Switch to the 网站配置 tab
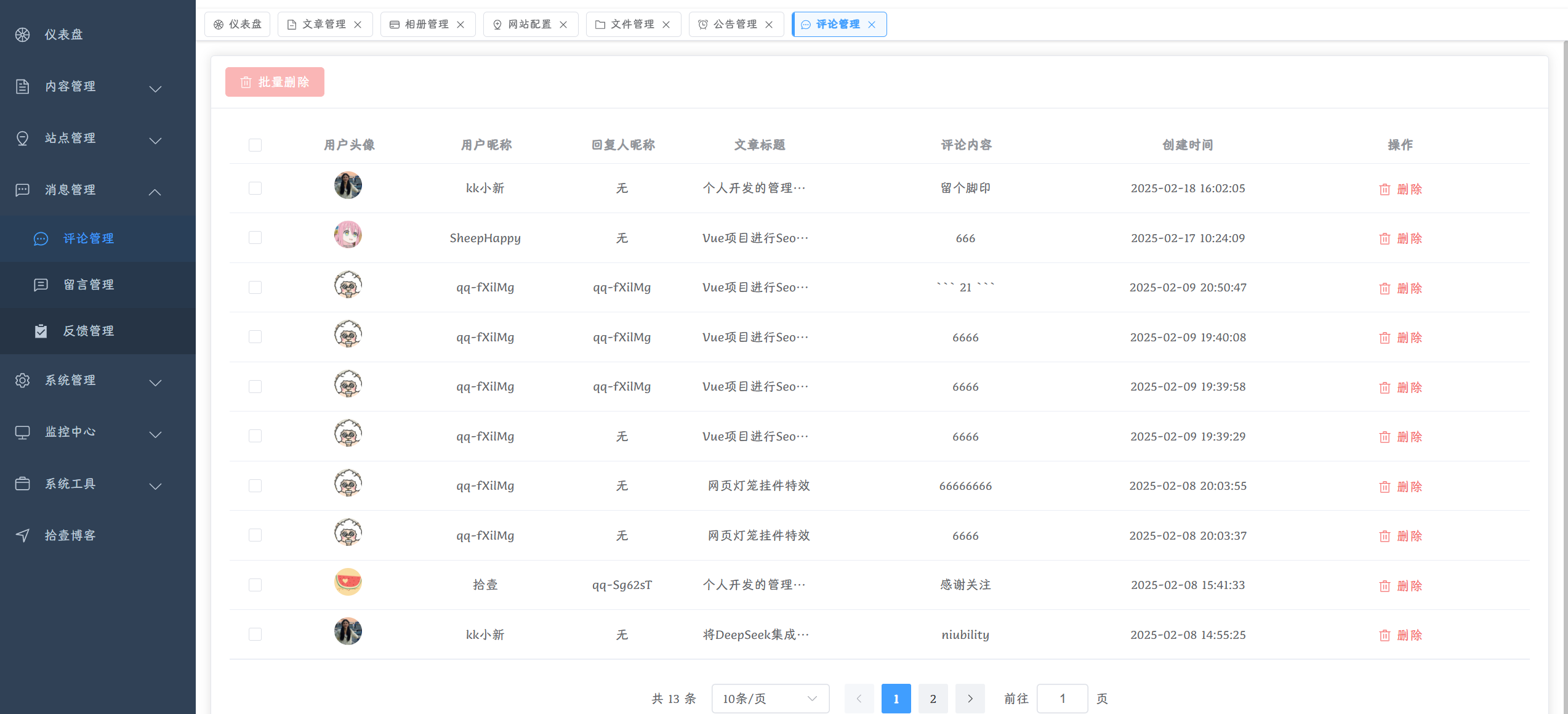The width and height of the screenshot is (1568, 714). click(x=529, y=25)
